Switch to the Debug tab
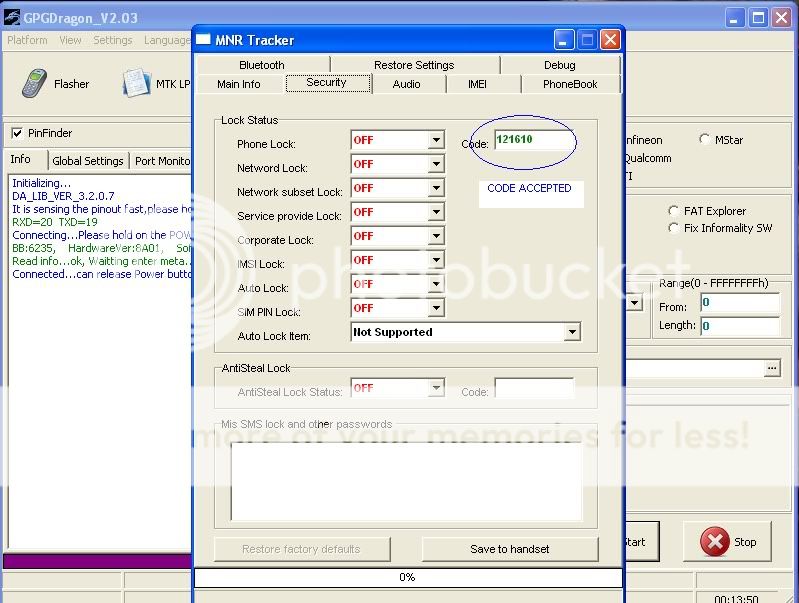799x603 pixels. pyautogui.click(x=560, y=65)
